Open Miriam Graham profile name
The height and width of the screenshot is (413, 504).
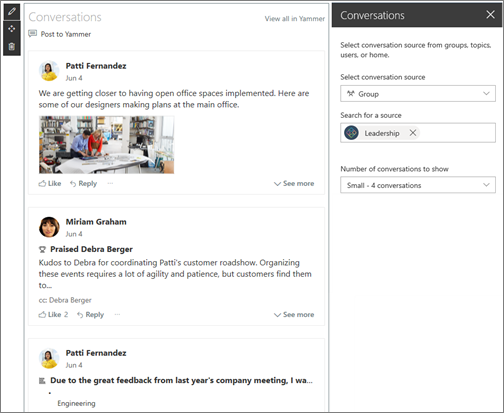(96, 222)
